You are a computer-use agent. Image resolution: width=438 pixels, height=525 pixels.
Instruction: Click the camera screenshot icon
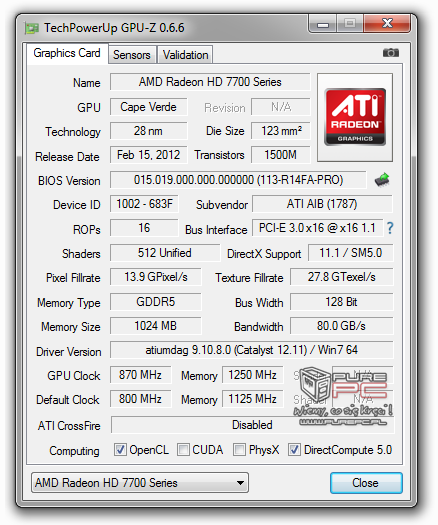[x=391, y=53]
